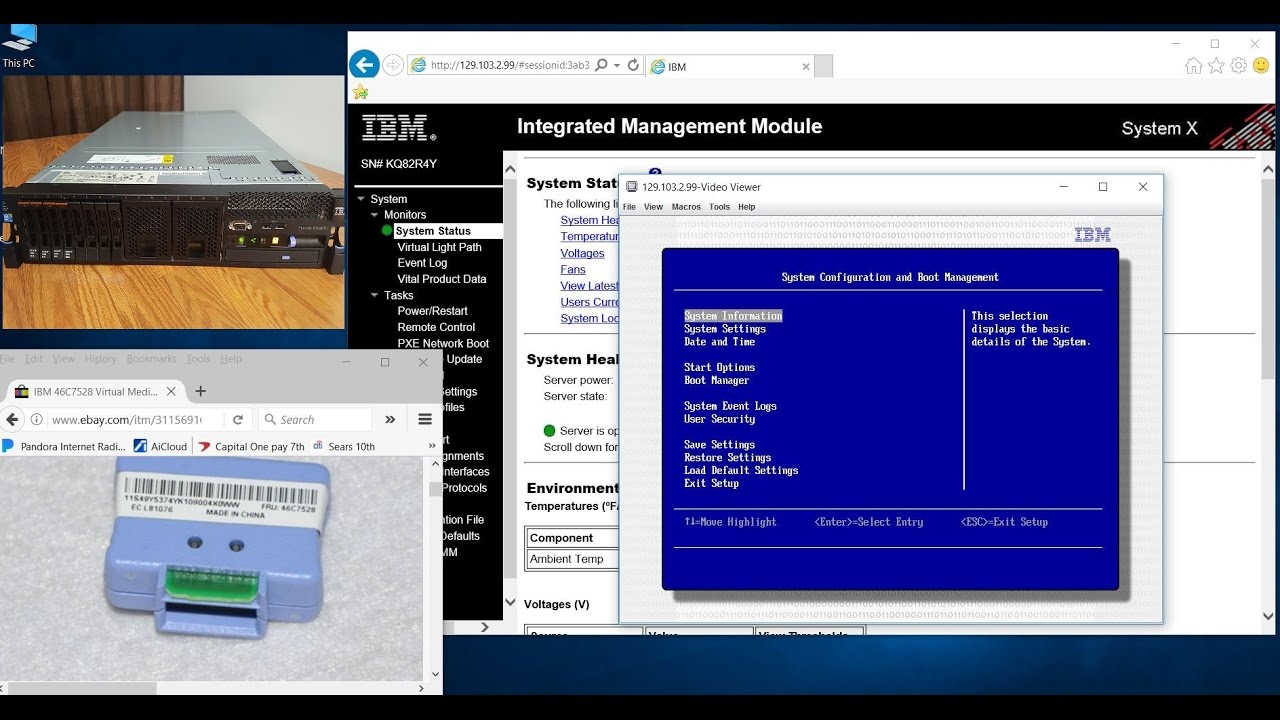
Task: Open Macros menu in Video Viewer
Action: point(686,207)
